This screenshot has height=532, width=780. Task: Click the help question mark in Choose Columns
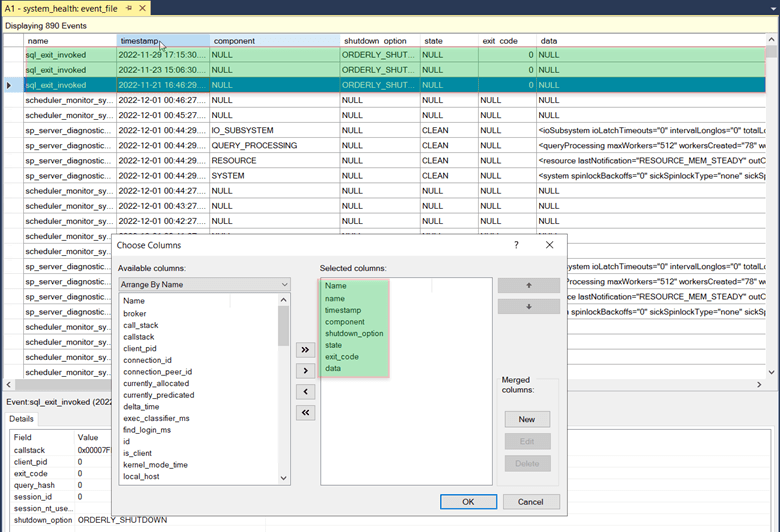pos(516,245)
